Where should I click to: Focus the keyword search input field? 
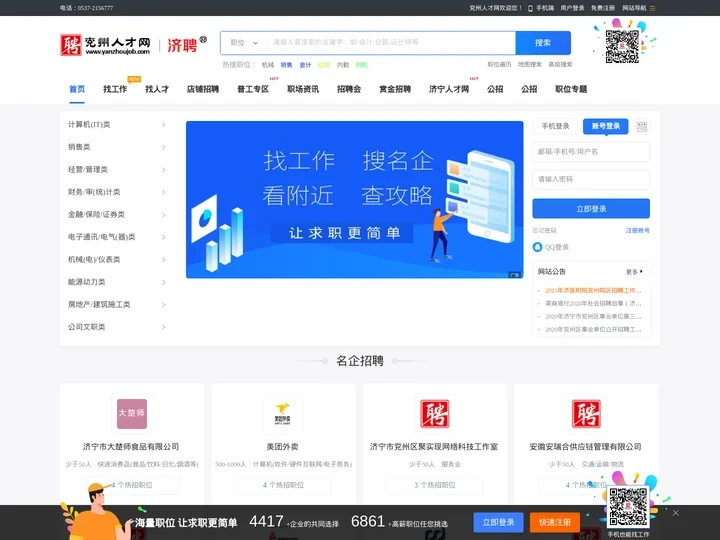coord(391,43)
